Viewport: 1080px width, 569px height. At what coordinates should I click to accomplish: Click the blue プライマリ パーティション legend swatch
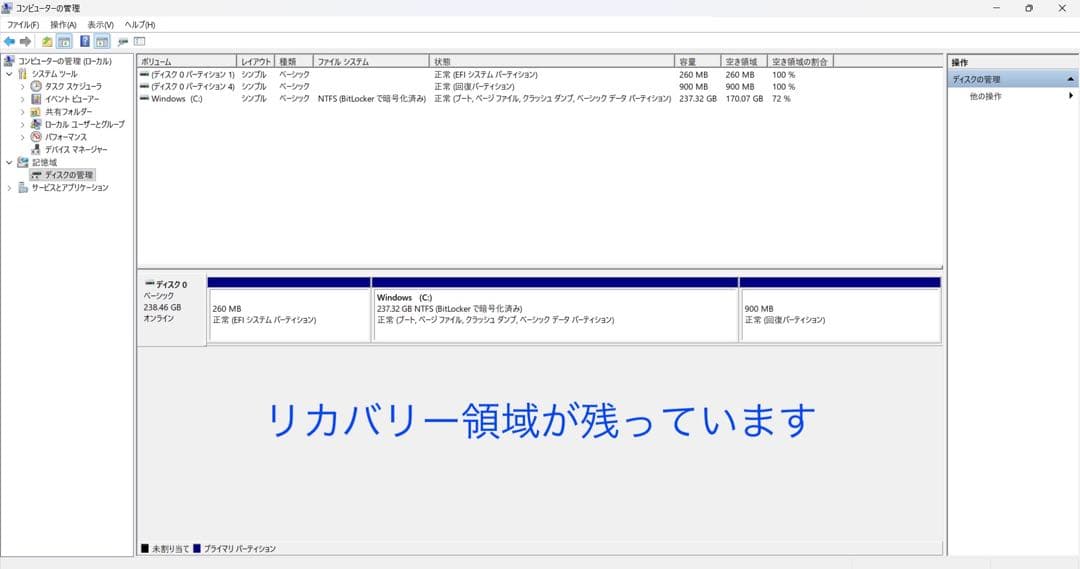pyautogui.click(x=197, y=548)
